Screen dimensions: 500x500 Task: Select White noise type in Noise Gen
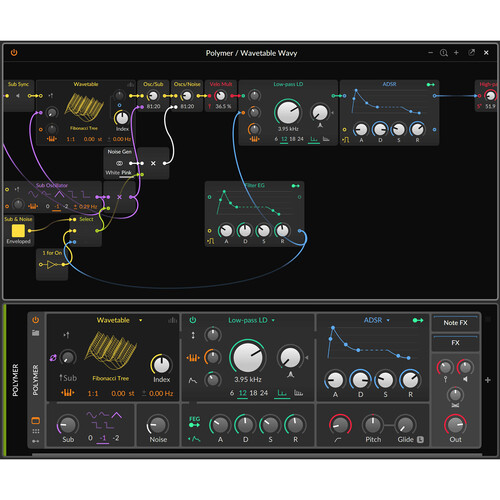click(112, 173)
